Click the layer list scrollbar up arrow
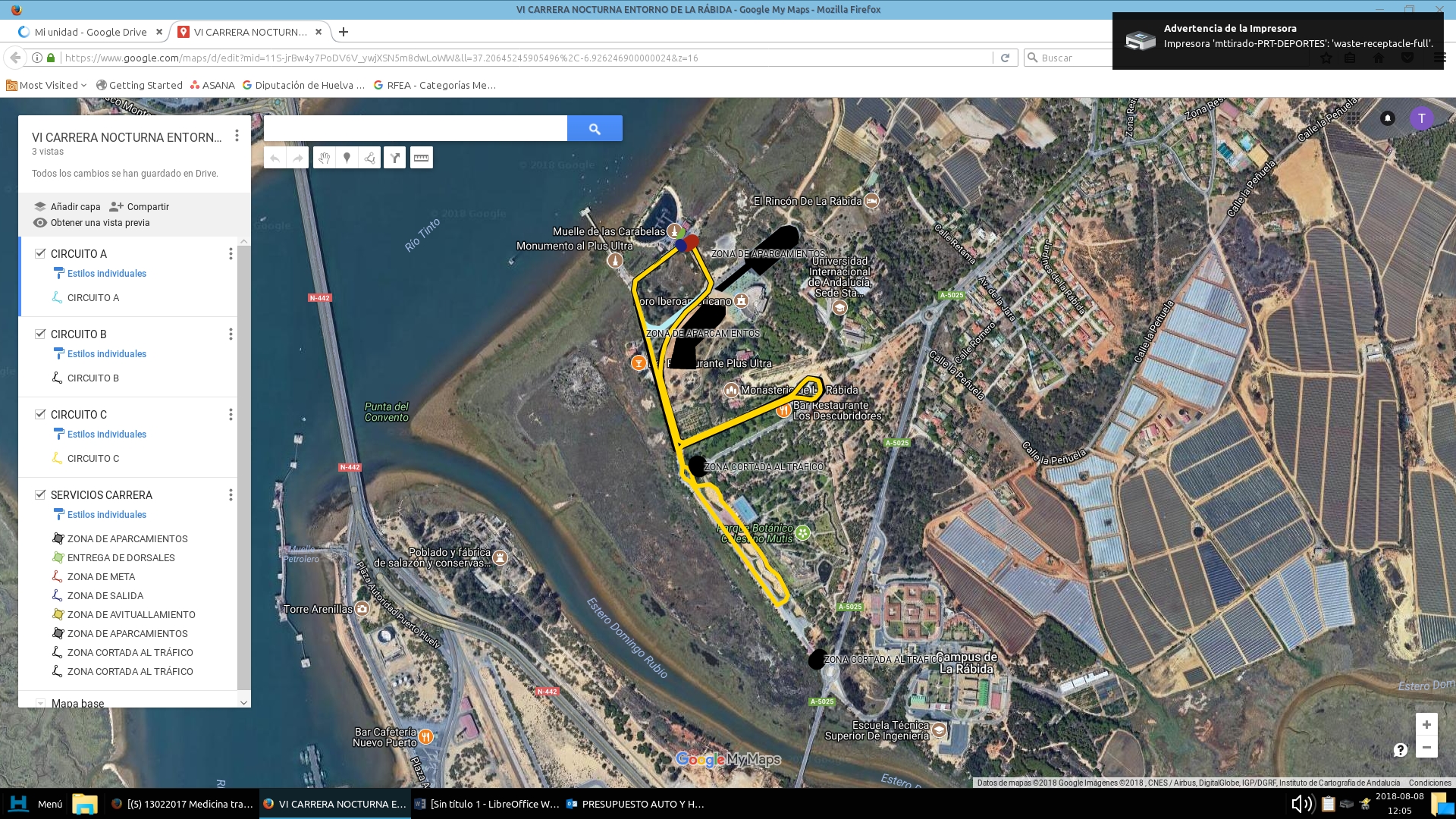The image size is (1456, 819). (x=243, y=241)
